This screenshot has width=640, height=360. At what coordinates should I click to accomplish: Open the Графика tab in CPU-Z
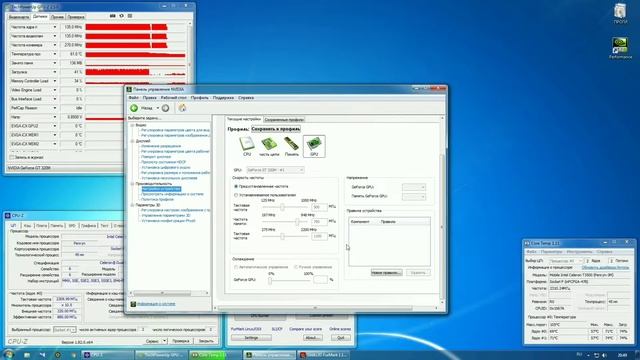tap(88, 225)
